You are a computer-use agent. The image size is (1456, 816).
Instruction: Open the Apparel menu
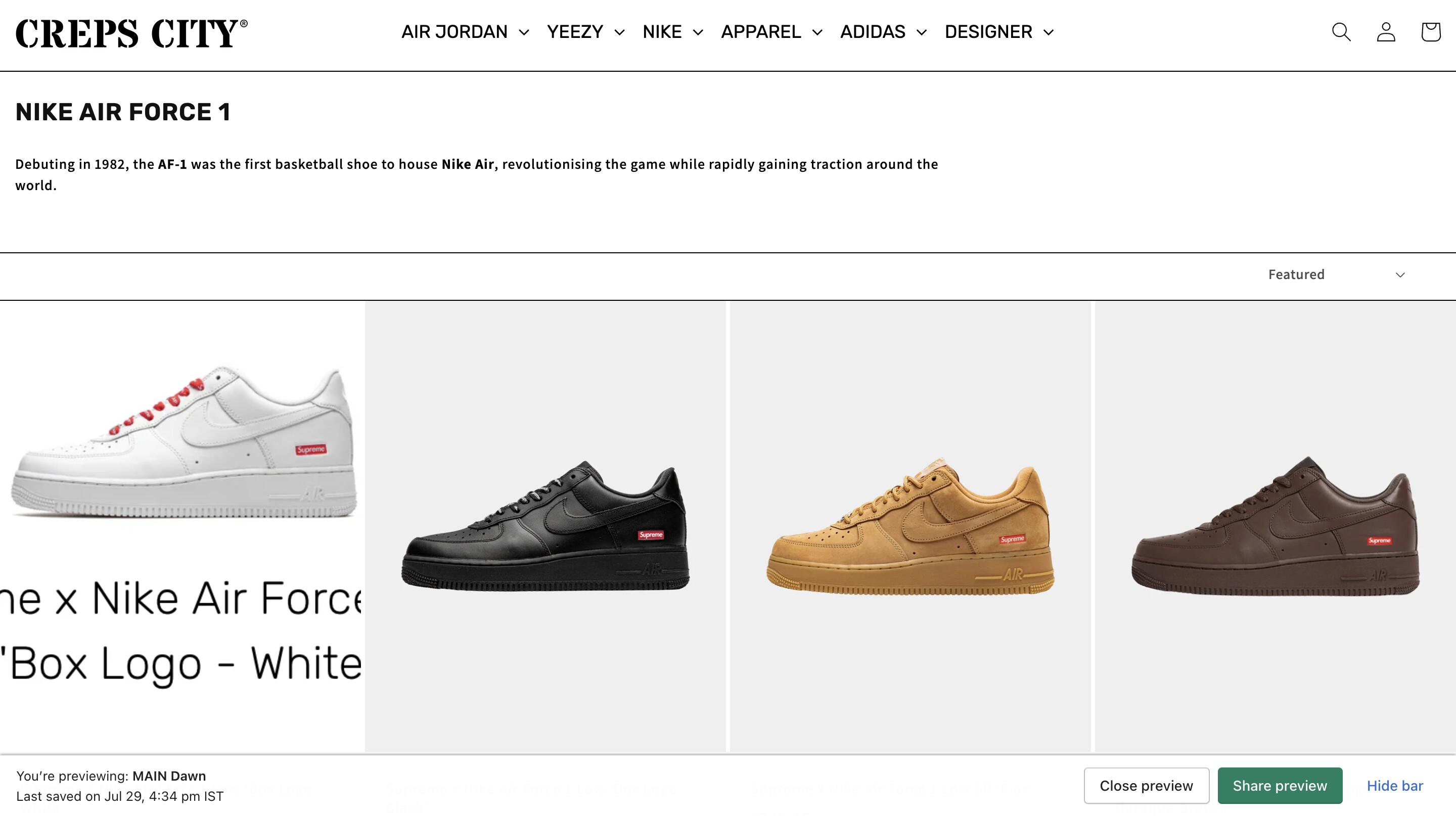tap(771, 32)
